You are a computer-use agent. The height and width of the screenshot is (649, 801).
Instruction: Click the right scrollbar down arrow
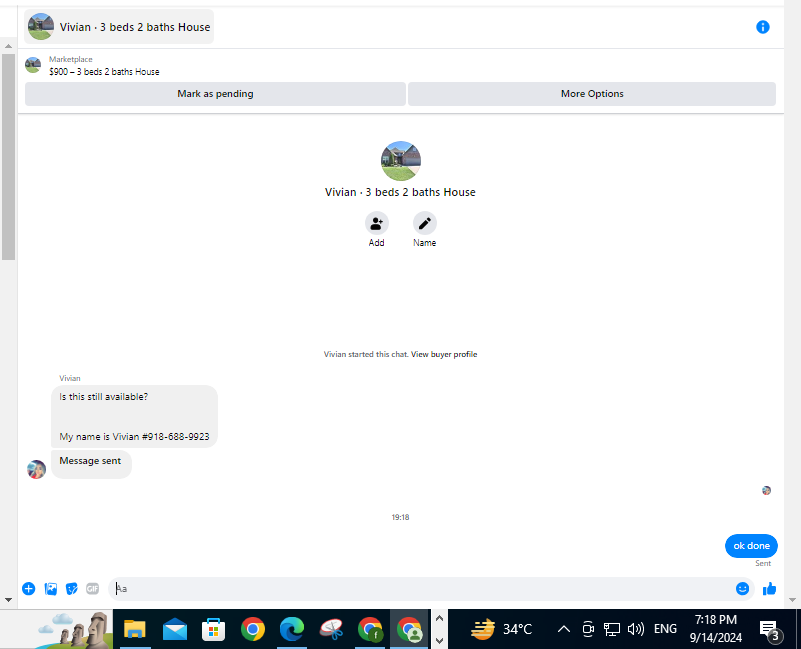point(792,600)
